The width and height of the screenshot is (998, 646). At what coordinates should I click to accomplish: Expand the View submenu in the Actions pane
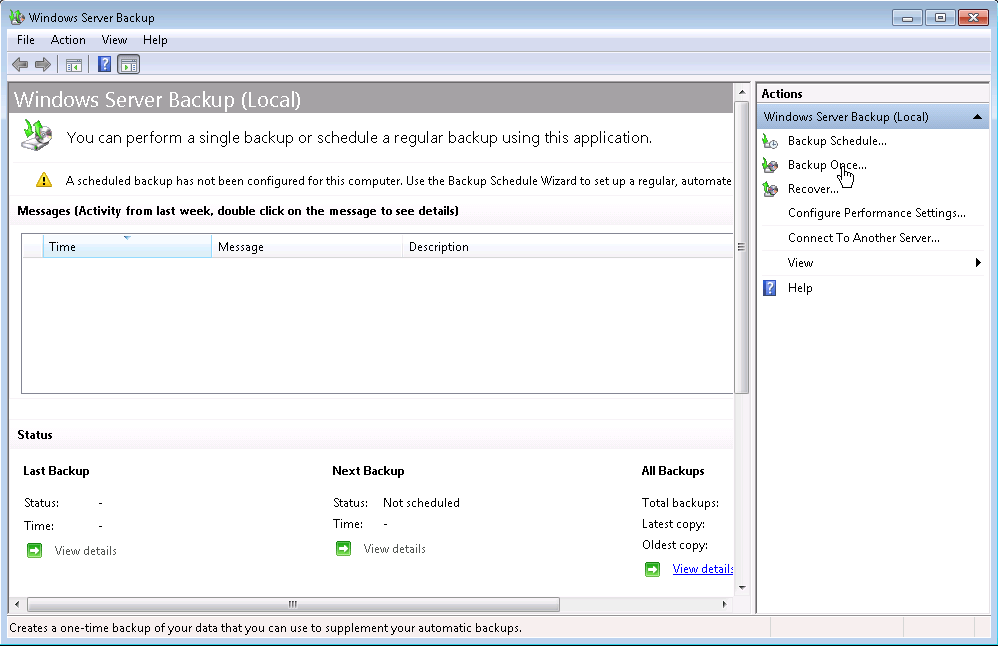pyautogui.click(x=976, y=262)
